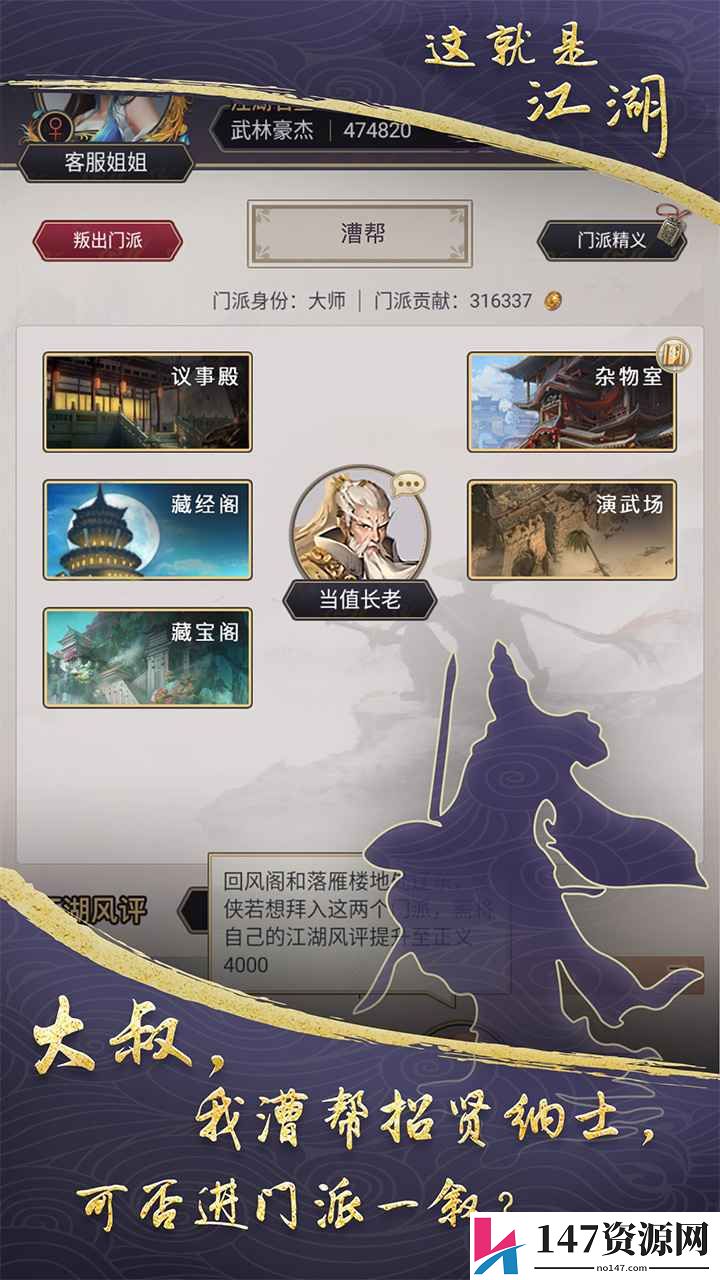Viewport: 720px width, 1280px height.
Task: Open the 演武场 training ground
Action: coord(572,529)
